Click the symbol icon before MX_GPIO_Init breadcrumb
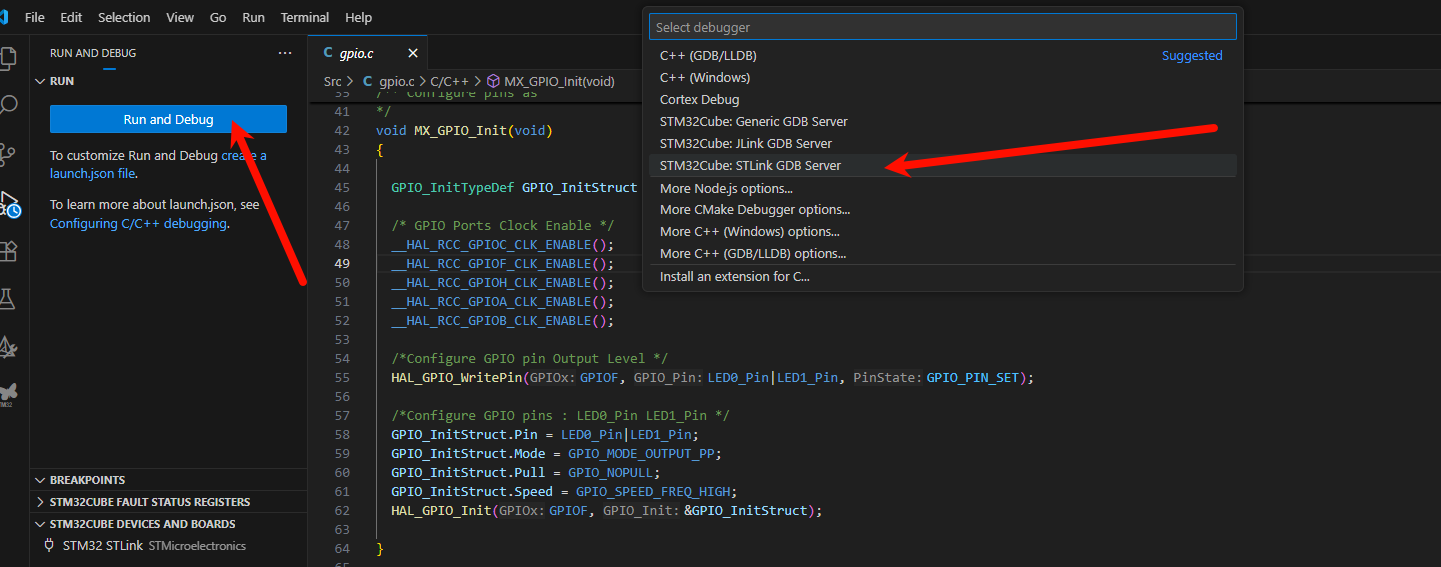This screenshot has width=1441, height=567. point(493,81)
